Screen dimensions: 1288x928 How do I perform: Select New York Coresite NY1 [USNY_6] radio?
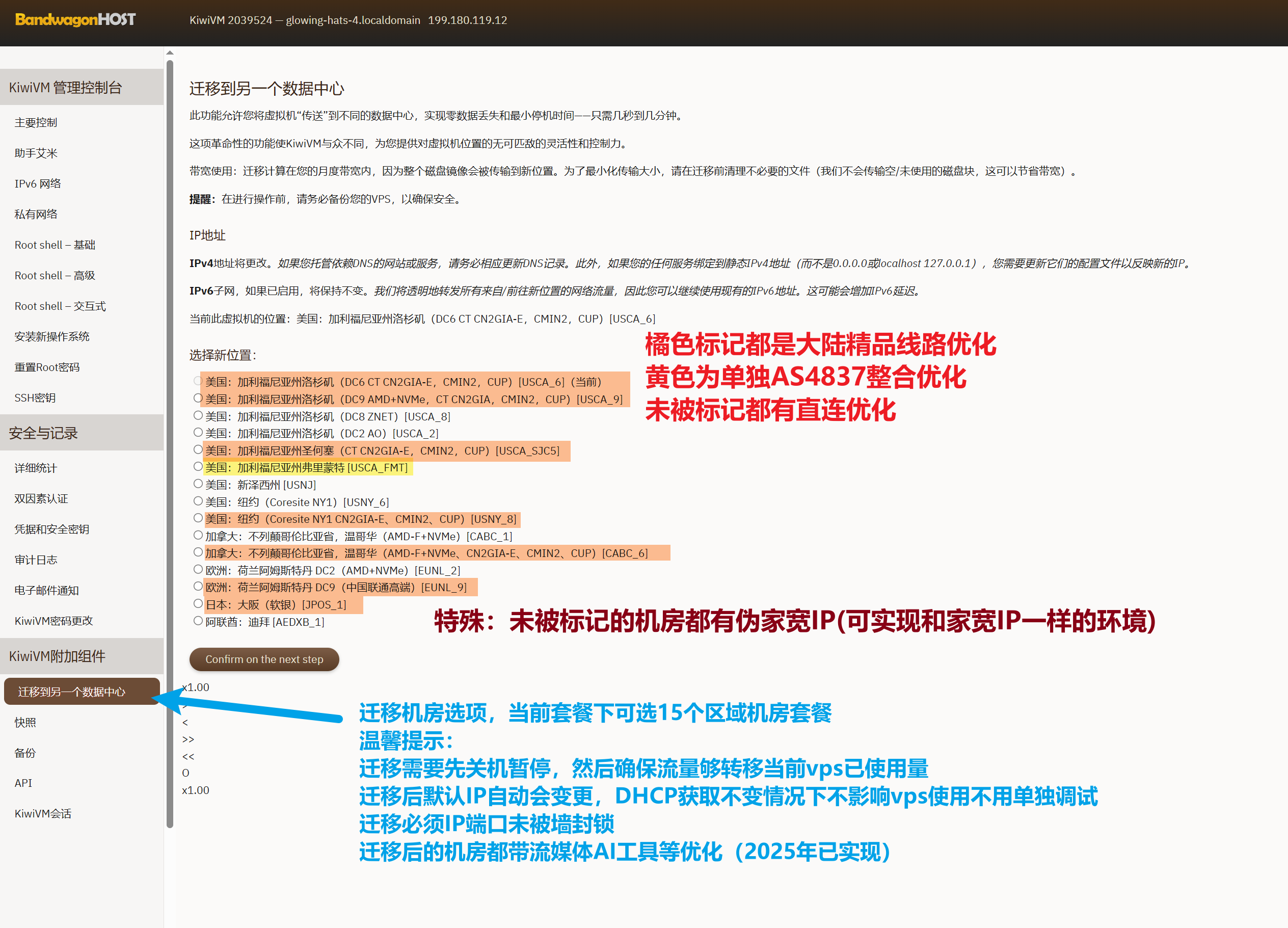click(x=198, y=501)
